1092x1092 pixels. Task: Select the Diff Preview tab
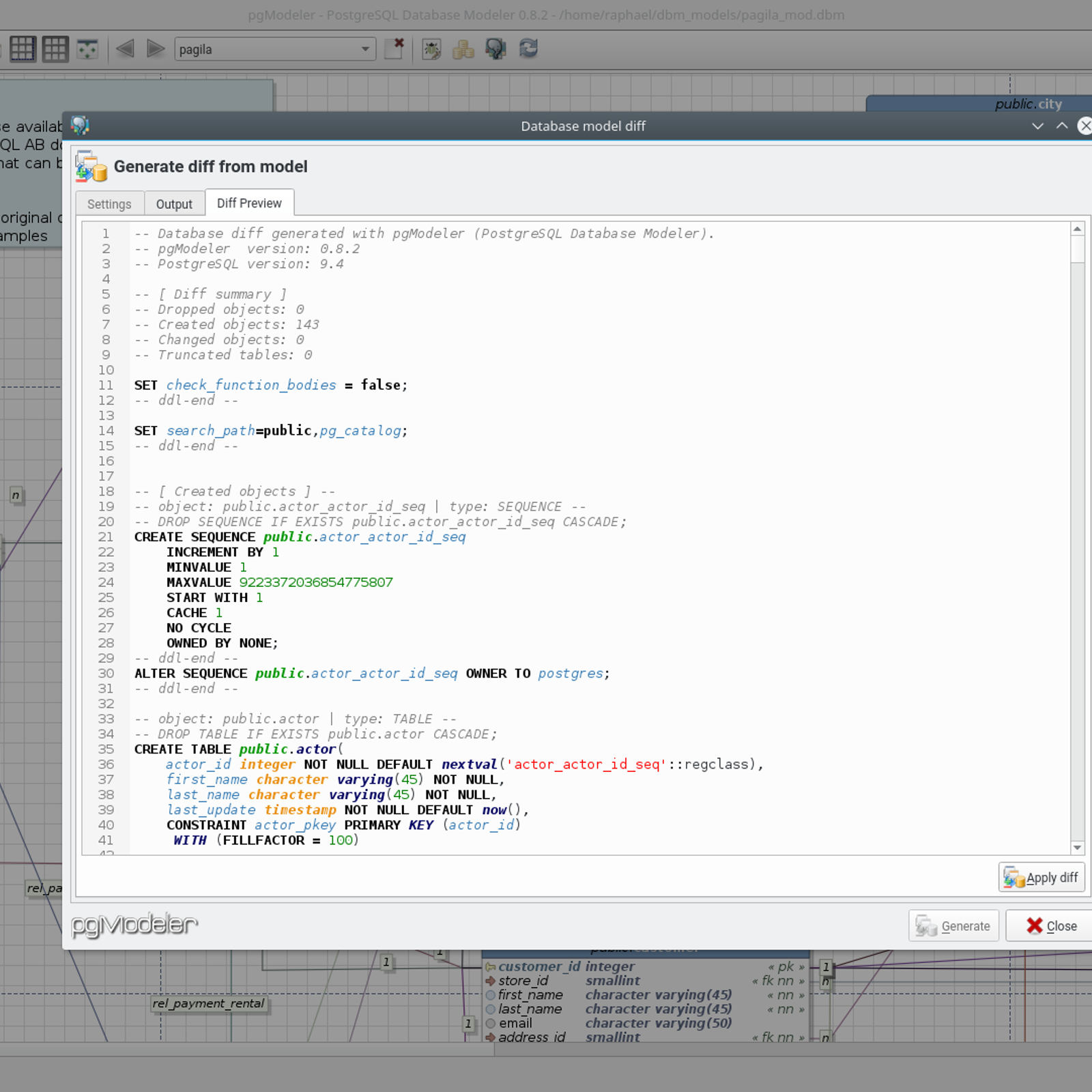249,203
